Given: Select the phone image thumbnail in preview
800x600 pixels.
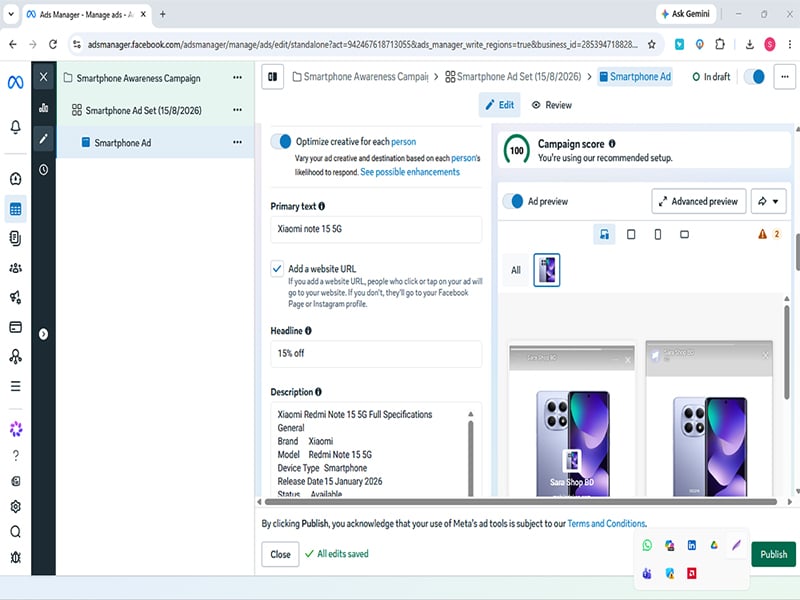Looking at the screenshot, I should pos(546,270).
